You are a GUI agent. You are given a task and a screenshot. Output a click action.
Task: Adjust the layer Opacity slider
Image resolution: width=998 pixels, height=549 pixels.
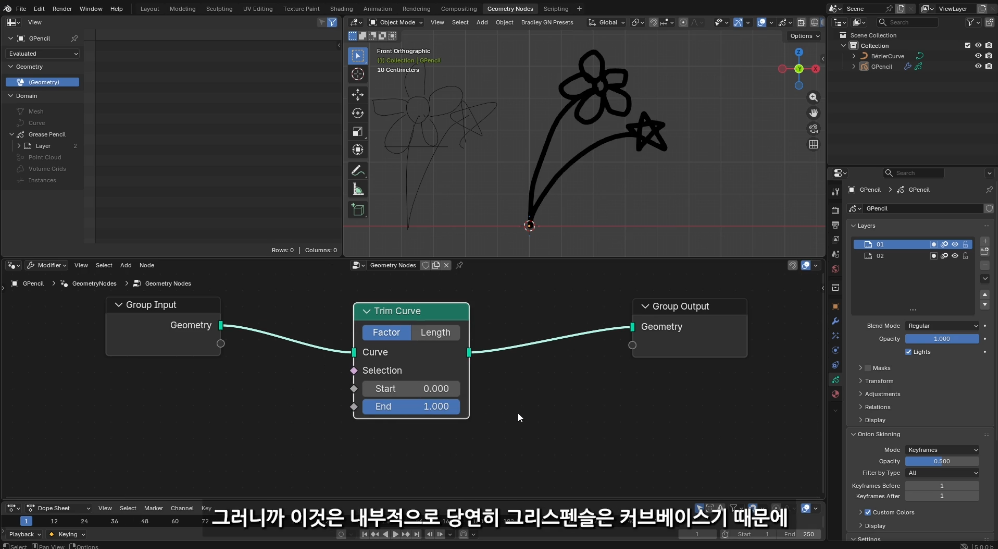click(x=942, y=339)
